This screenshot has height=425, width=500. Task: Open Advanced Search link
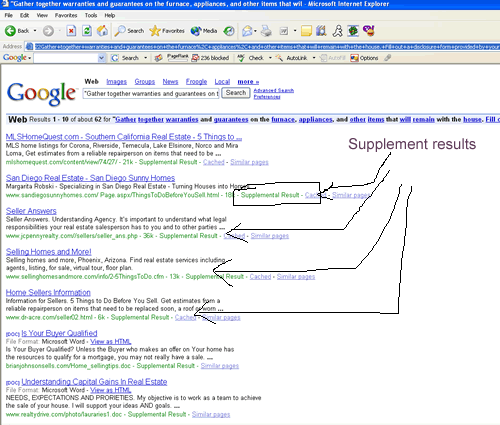pos(274,90)
